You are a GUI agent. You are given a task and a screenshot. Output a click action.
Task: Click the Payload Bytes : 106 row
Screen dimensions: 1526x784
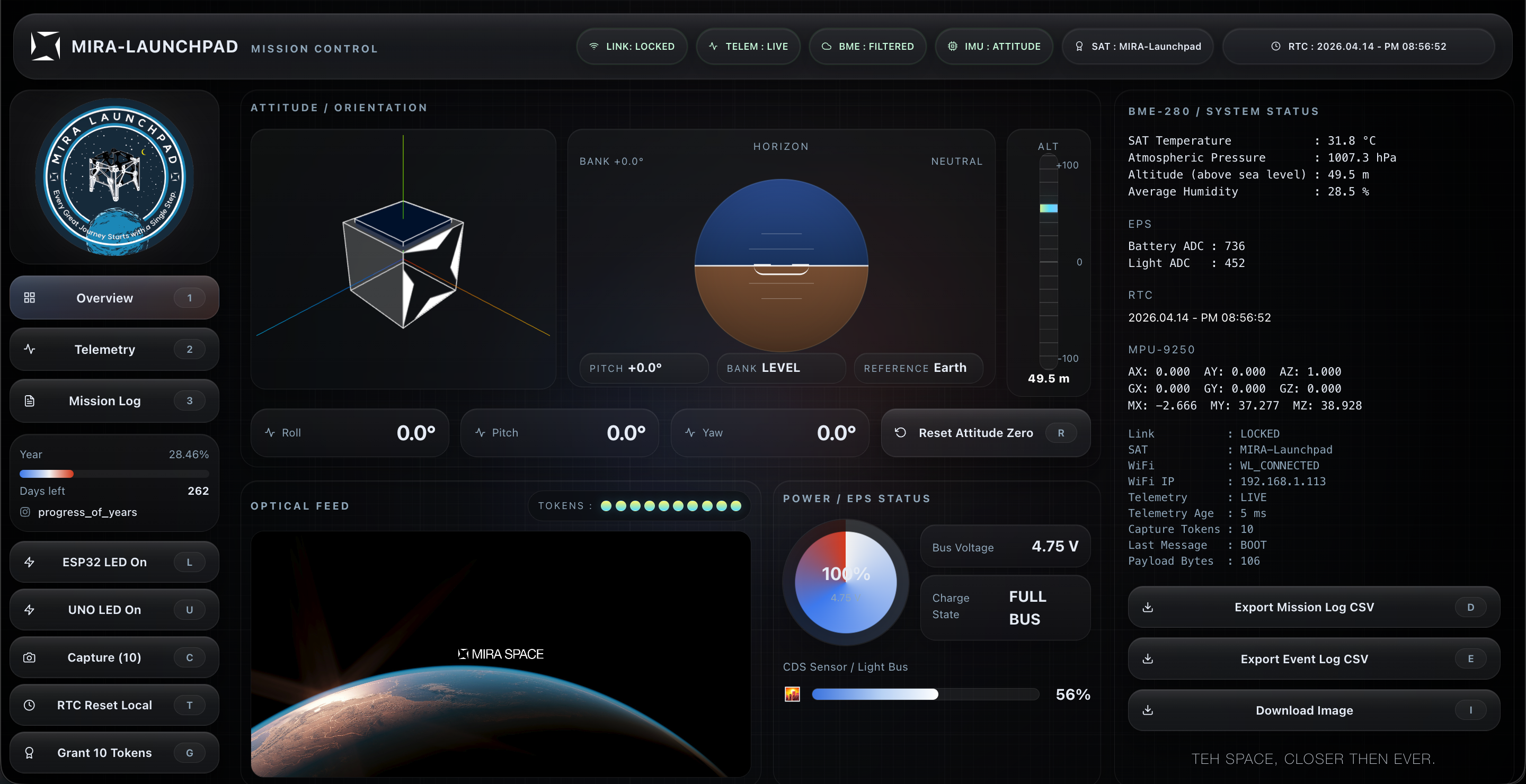[x=1194, y=562]
